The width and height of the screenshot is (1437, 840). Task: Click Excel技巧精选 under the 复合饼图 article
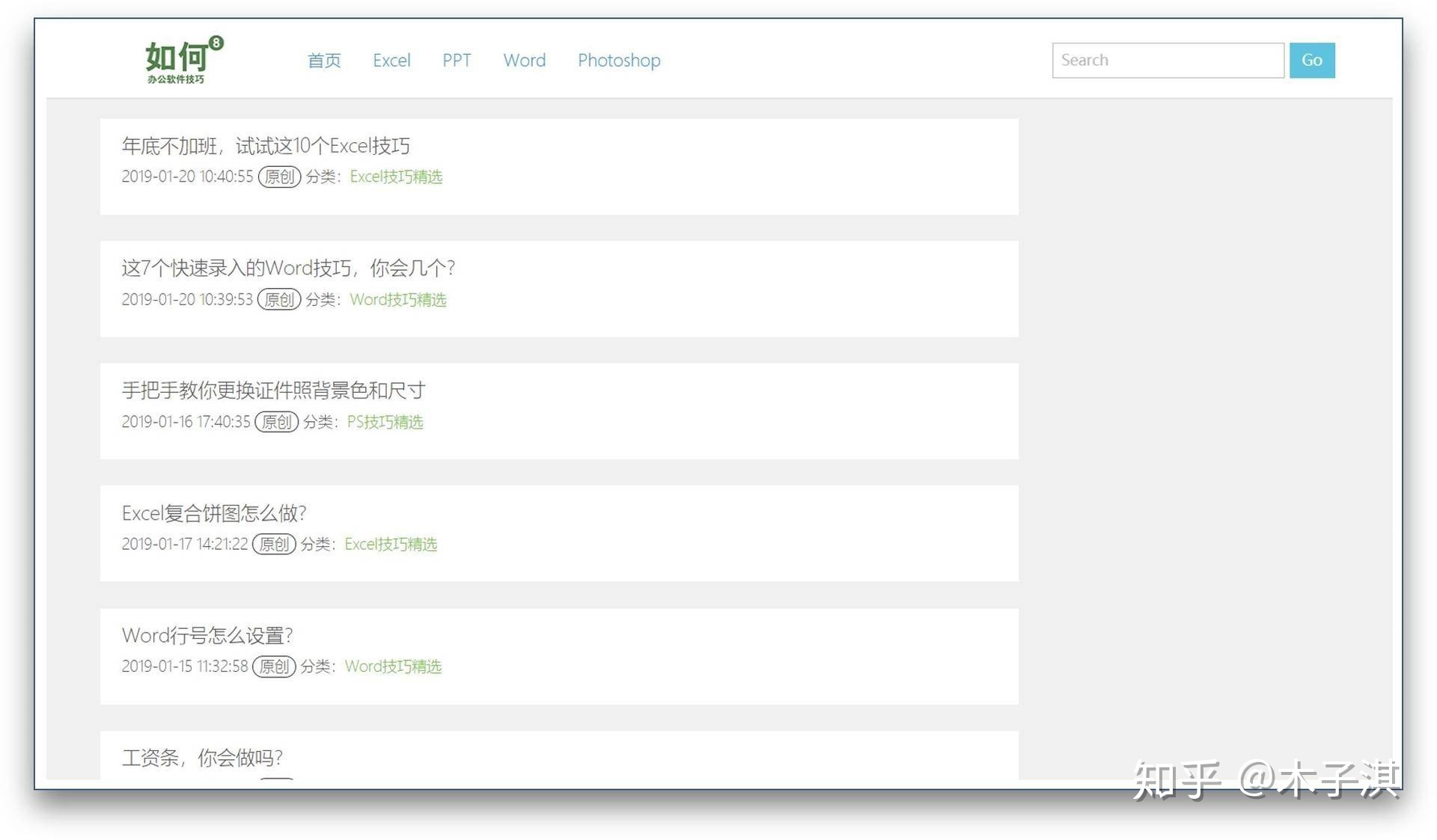[391, 545]
